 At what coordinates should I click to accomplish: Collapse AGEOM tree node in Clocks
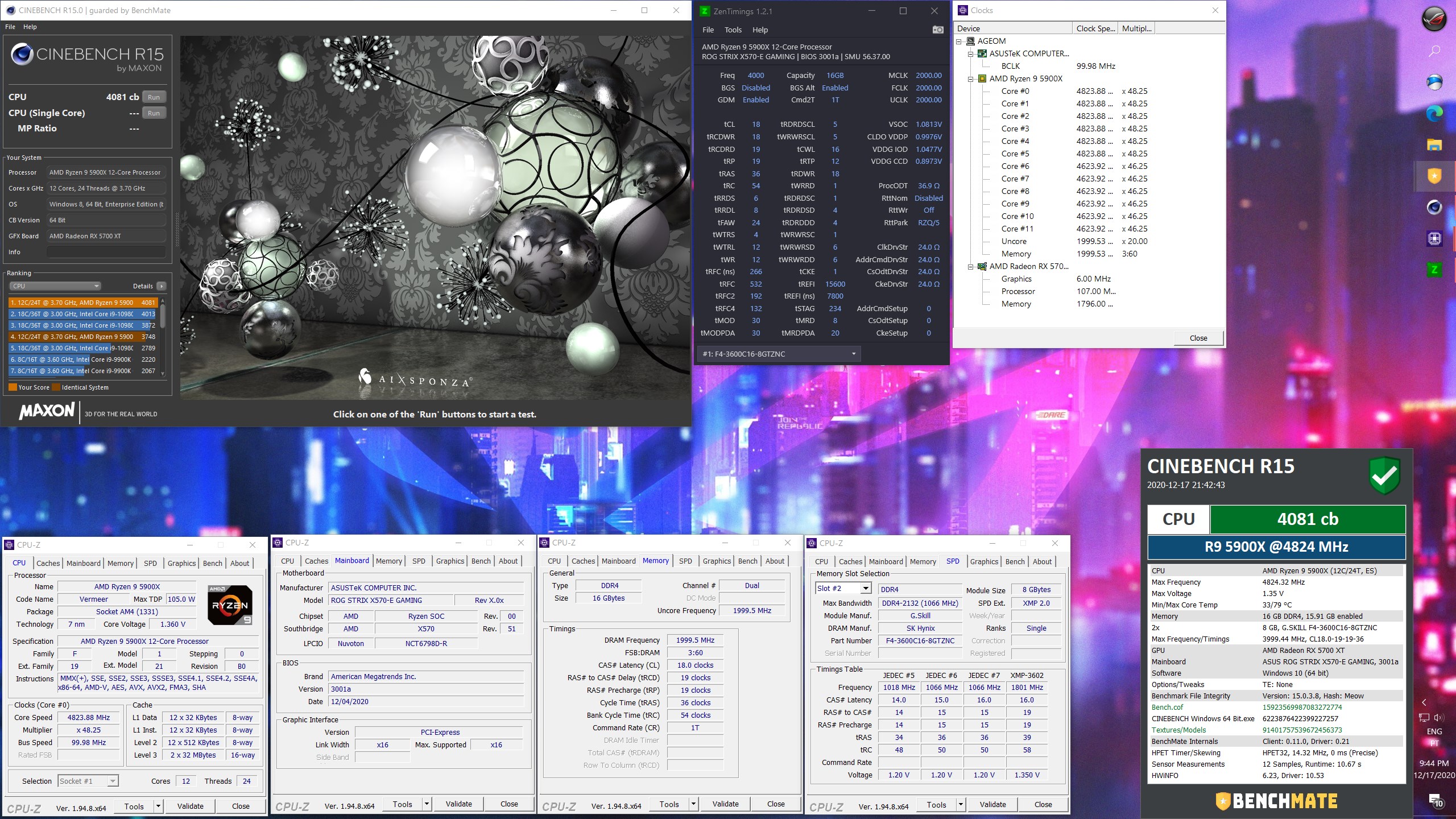(959, 41)
